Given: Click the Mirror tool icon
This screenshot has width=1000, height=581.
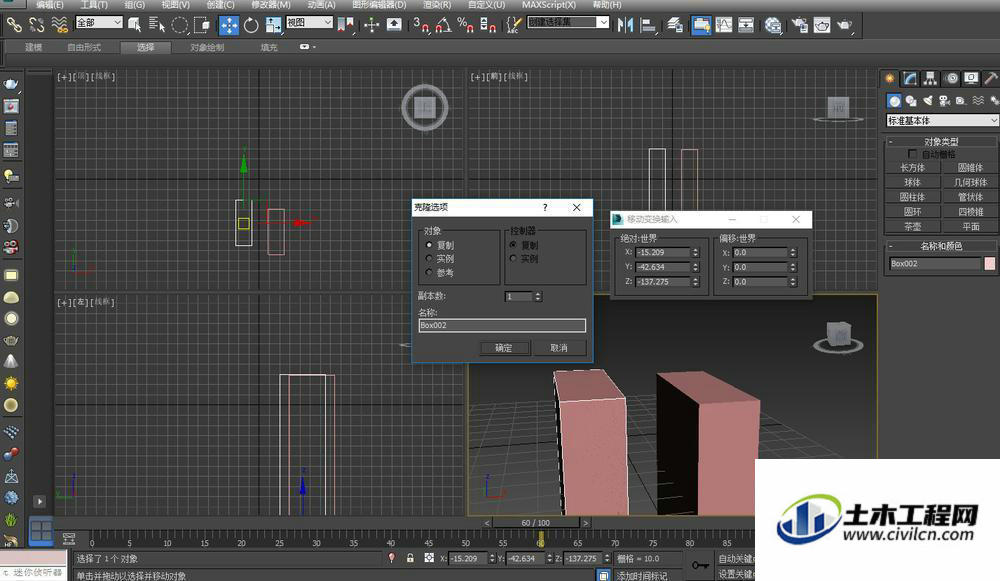Looking at the screenshot, I should point(625,25).
